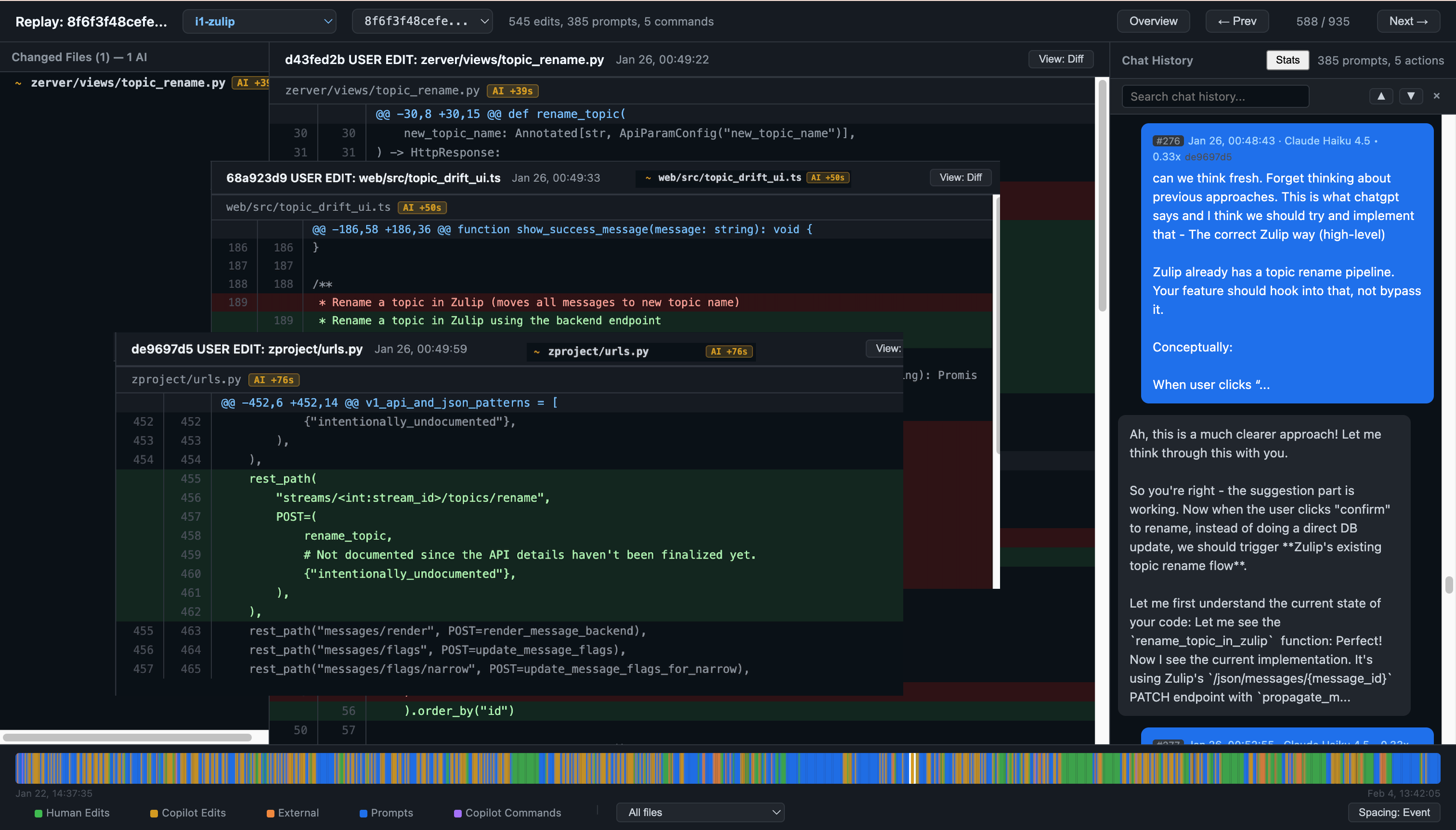The width and height of the screenshot is (1456, 830).
Task: Click removed line 189 'Rename a topic in Zulip (moves'
Action: (601, 302)
